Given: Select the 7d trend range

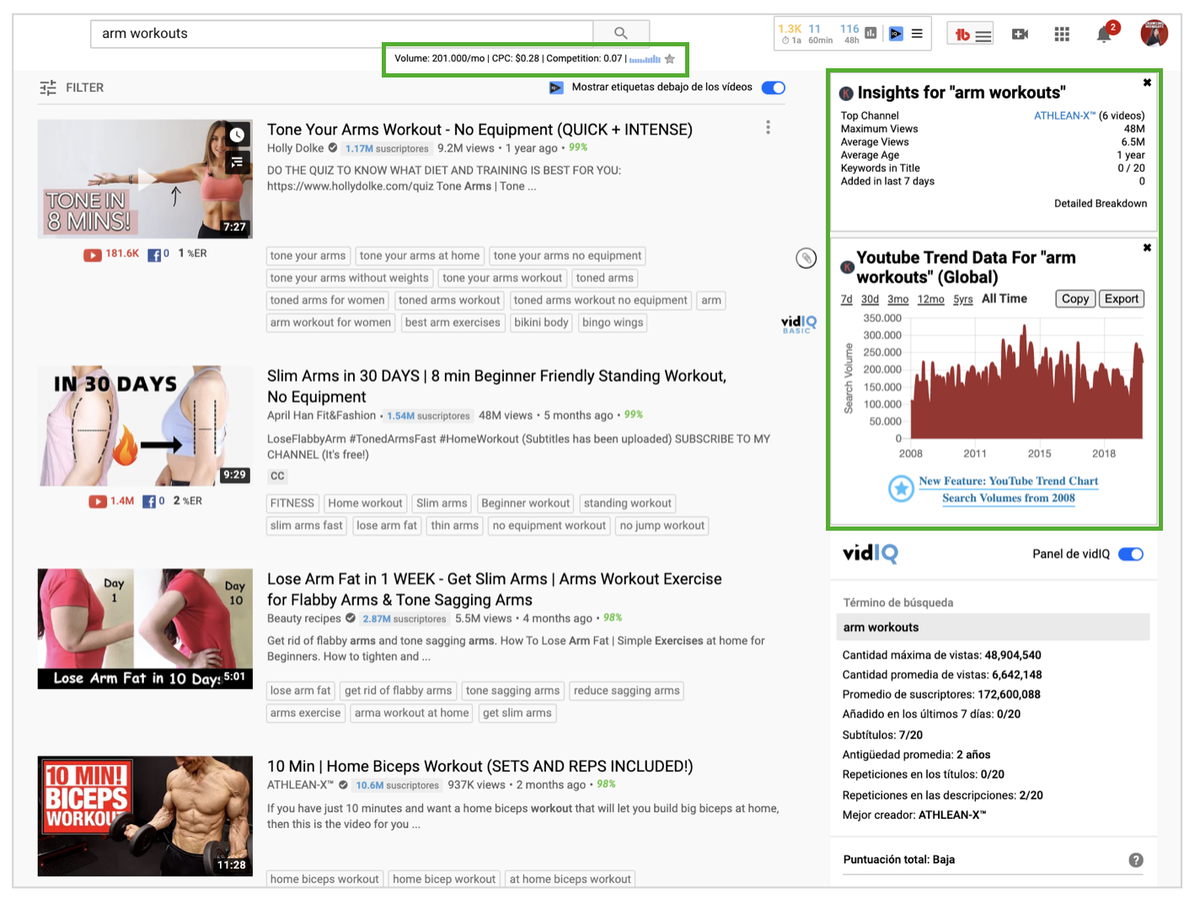Looking at the screenshot, I should pyautogui.click(x=847, y=299).
